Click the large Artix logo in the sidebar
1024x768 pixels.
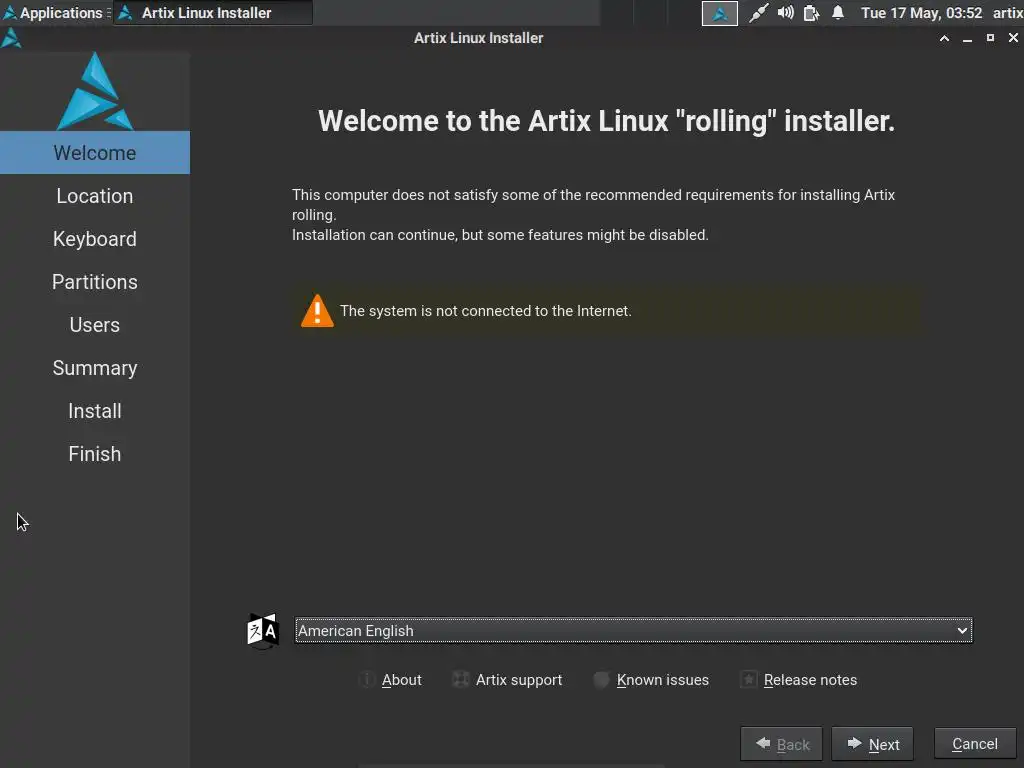pyautogui.click(x=95, y=92)
